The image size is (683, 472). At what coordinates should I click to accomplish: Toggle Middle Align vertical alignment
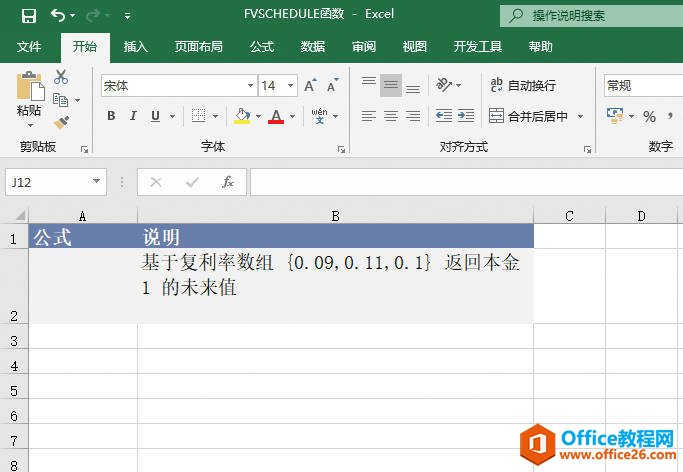pos(391,85)
